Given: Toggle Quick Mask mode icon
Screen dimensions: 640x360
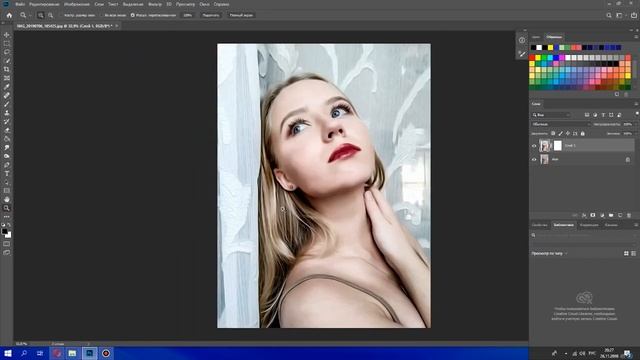Looking at the screenshot, I should click(7, 244).
